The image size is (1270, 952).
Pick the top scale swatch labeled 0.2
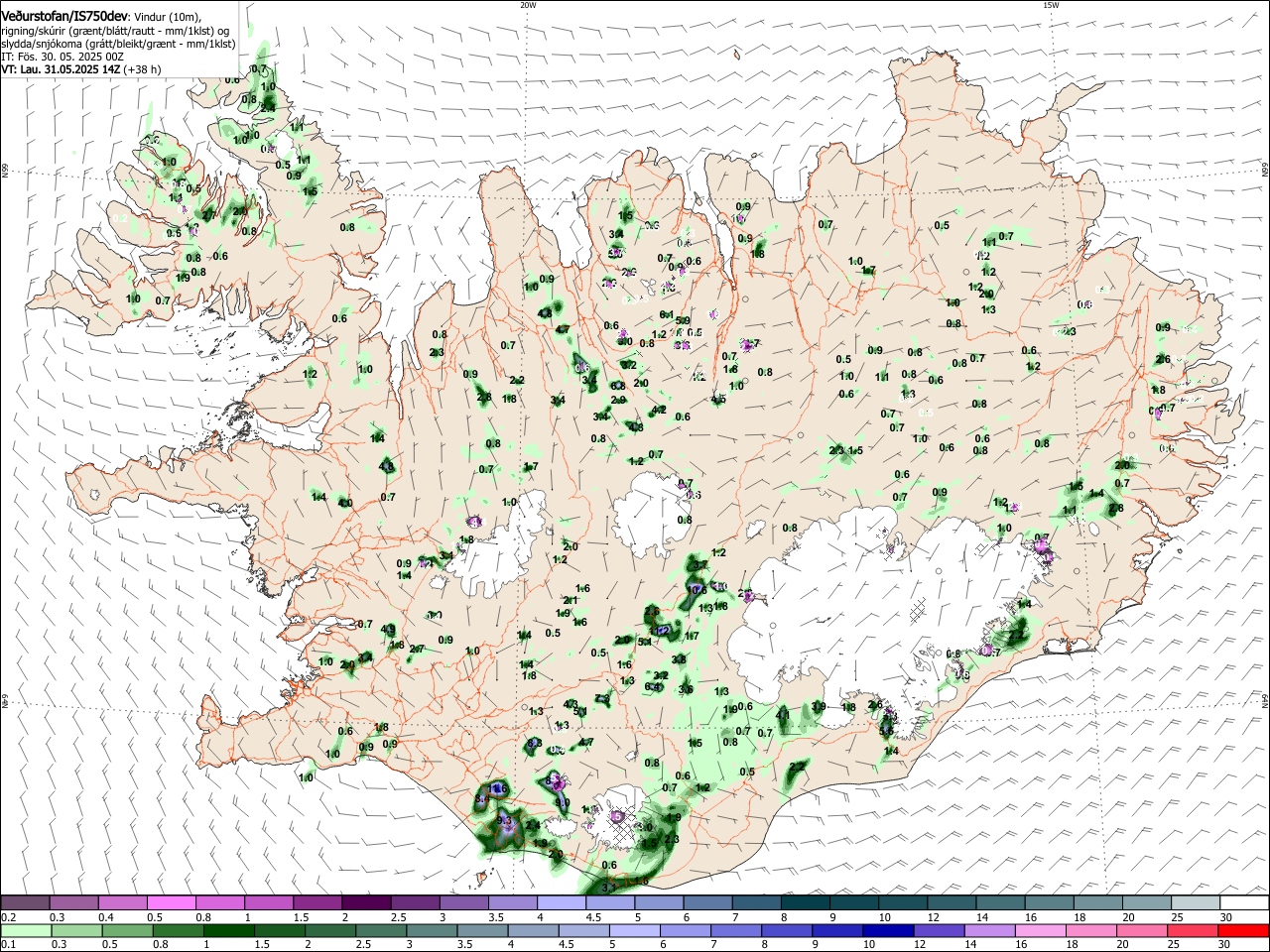point(25,902)
